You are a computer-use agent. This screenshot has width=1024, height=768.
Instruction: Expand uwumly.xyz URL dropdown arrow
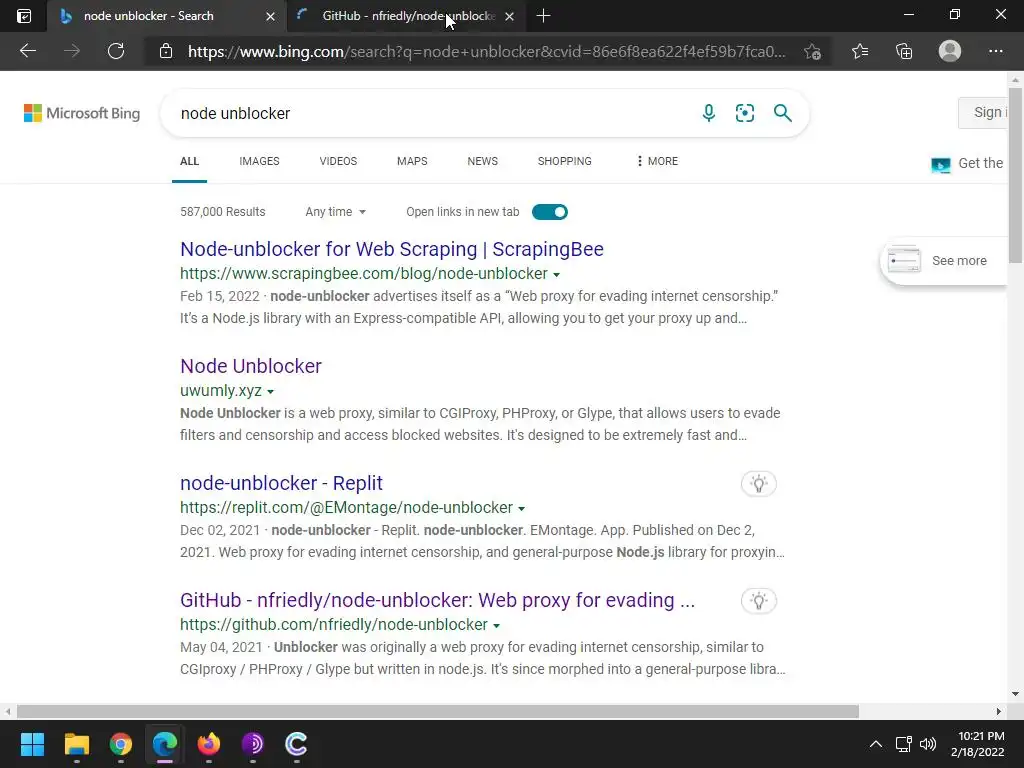pos(270,391)
